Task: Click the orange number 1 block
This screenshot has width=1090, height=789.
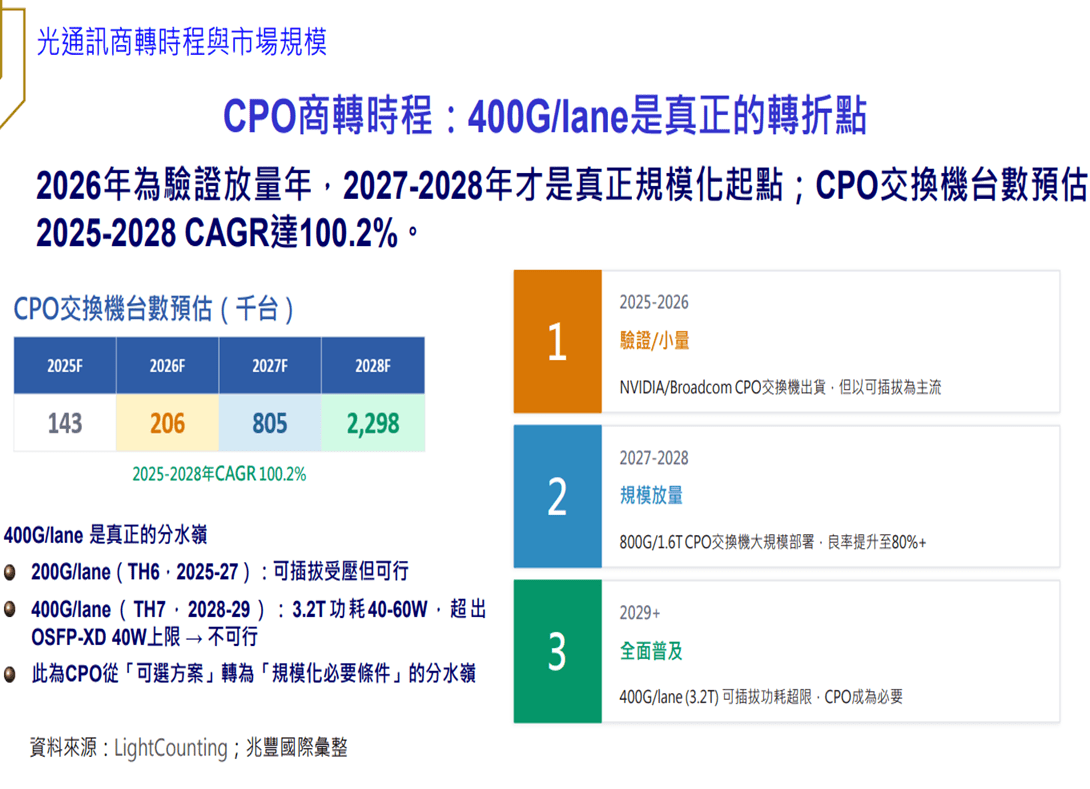Action: tap(558, 341)
